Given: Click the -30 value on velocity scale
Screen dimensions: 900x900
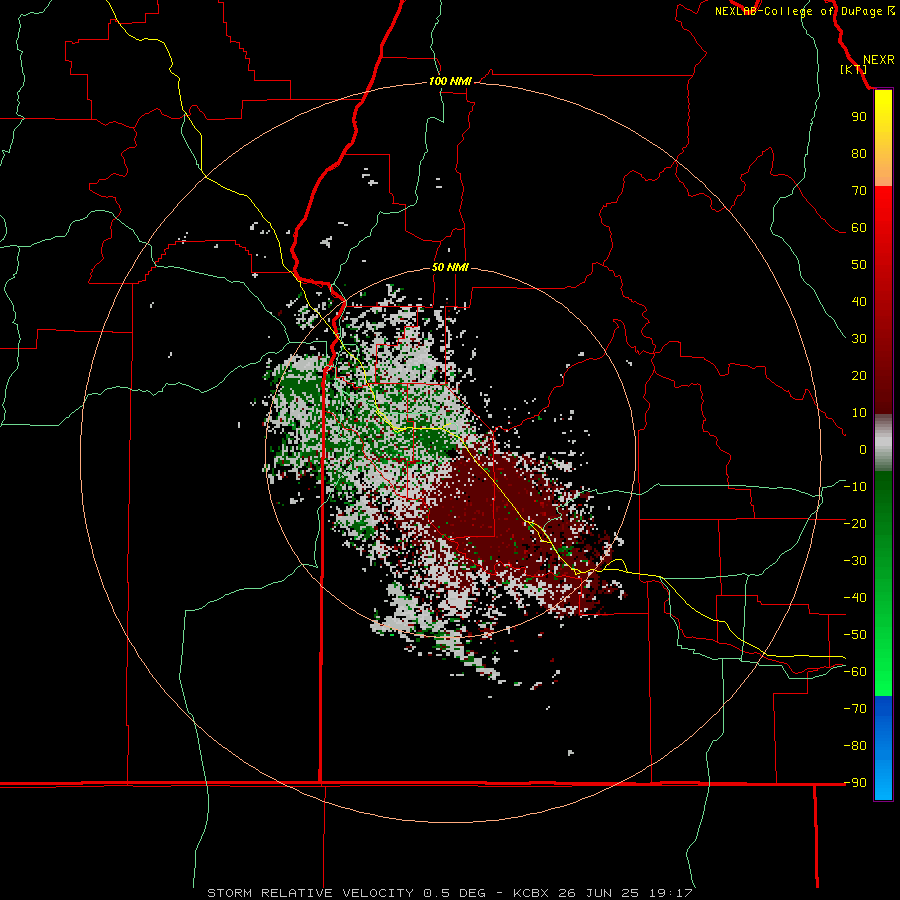Looking at the screenshot, I should [855, 561].
